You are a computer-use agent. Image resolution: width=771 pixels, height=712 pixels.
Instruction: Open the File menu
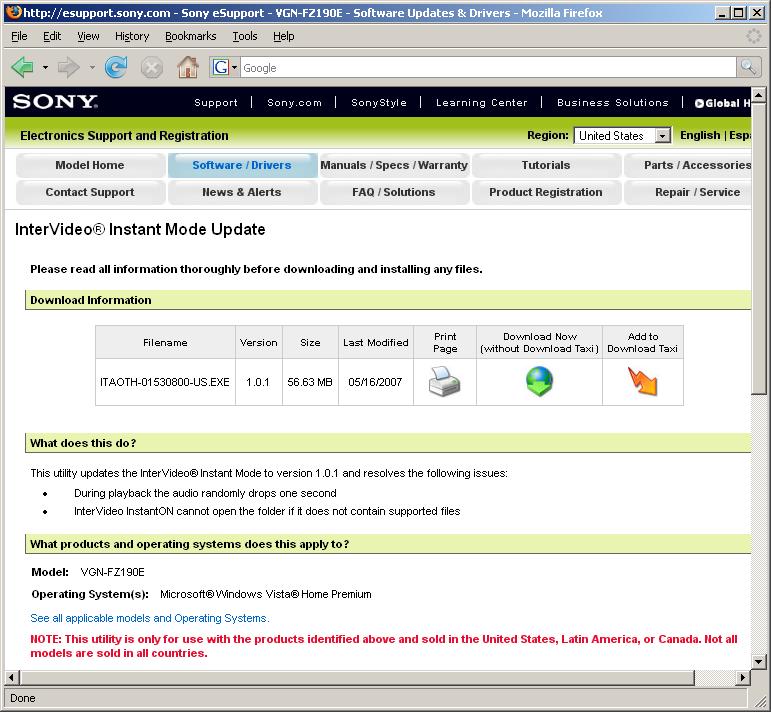19,36
